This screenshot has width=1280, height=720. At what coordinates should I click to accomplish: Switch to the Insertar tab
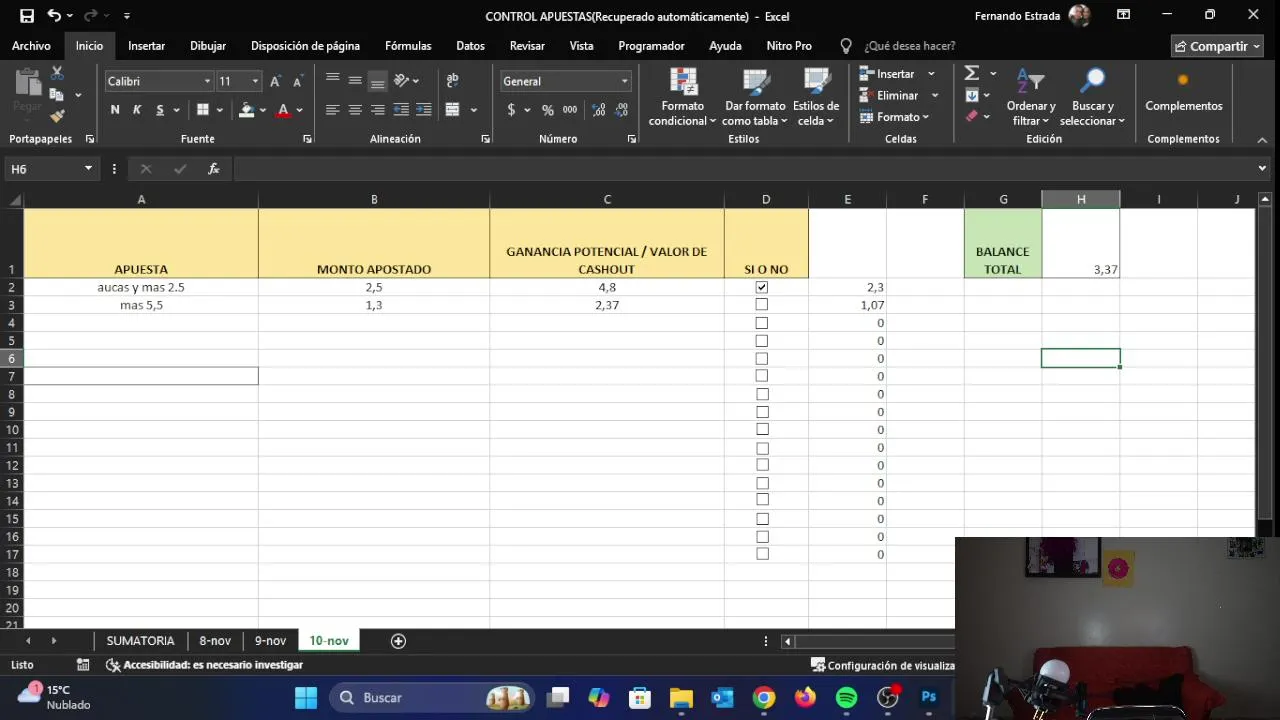[x=146, y=46]
